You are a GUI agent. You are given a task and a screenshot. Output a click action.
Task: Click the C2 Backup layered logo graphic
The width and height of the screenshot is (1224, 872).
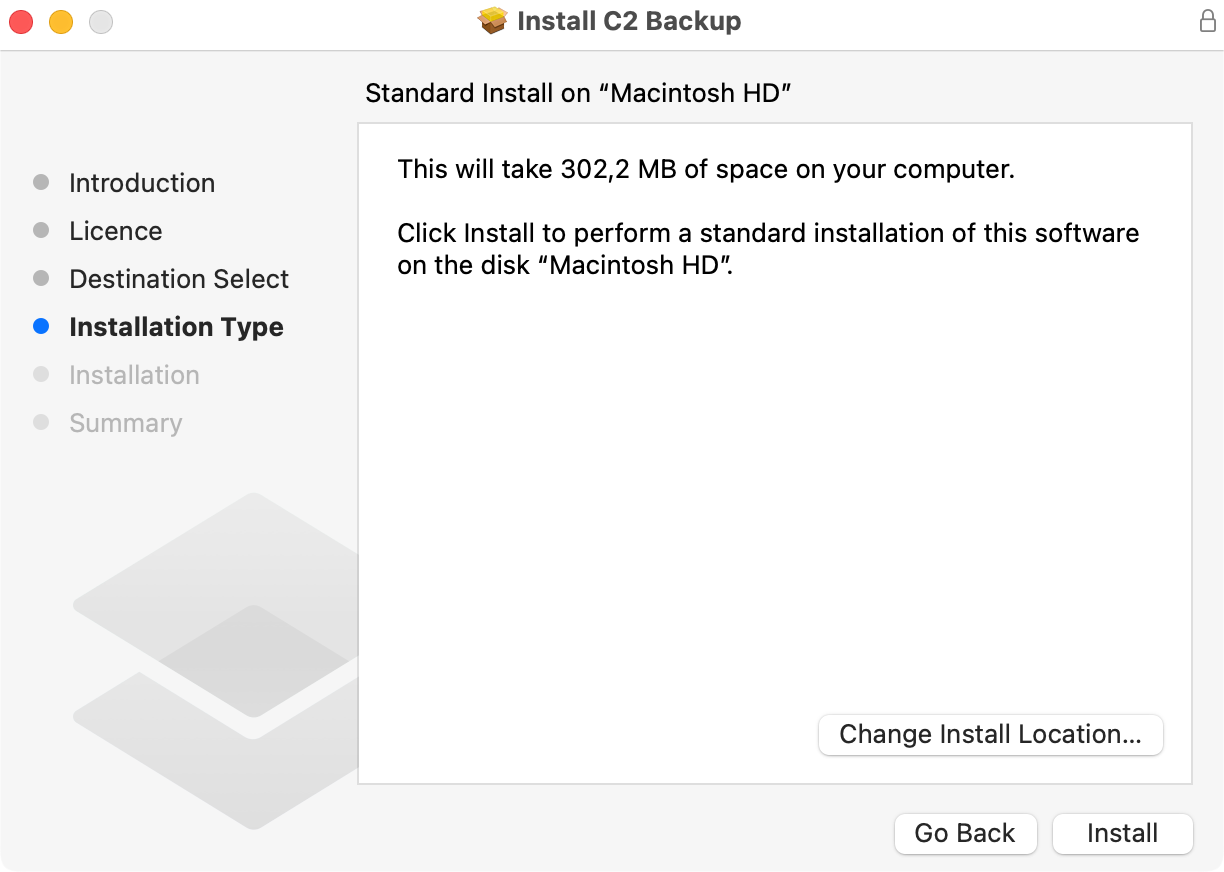pos(215,660)
